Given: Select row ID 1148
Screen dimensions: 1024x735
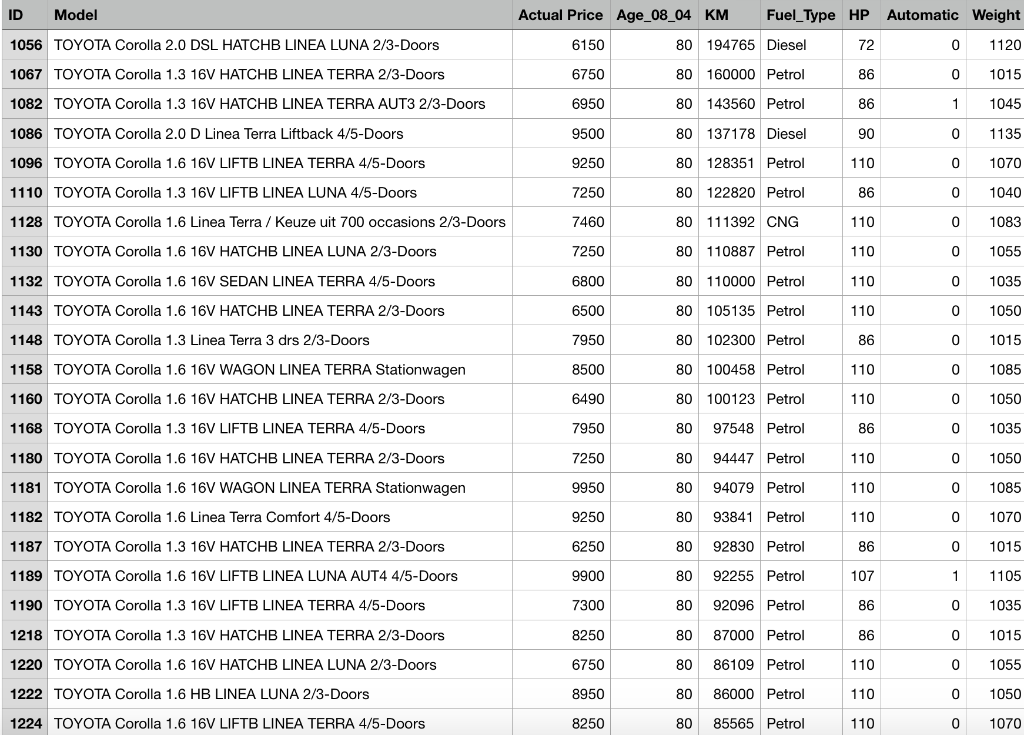Looking at the screenshot, I should point(24,340).
